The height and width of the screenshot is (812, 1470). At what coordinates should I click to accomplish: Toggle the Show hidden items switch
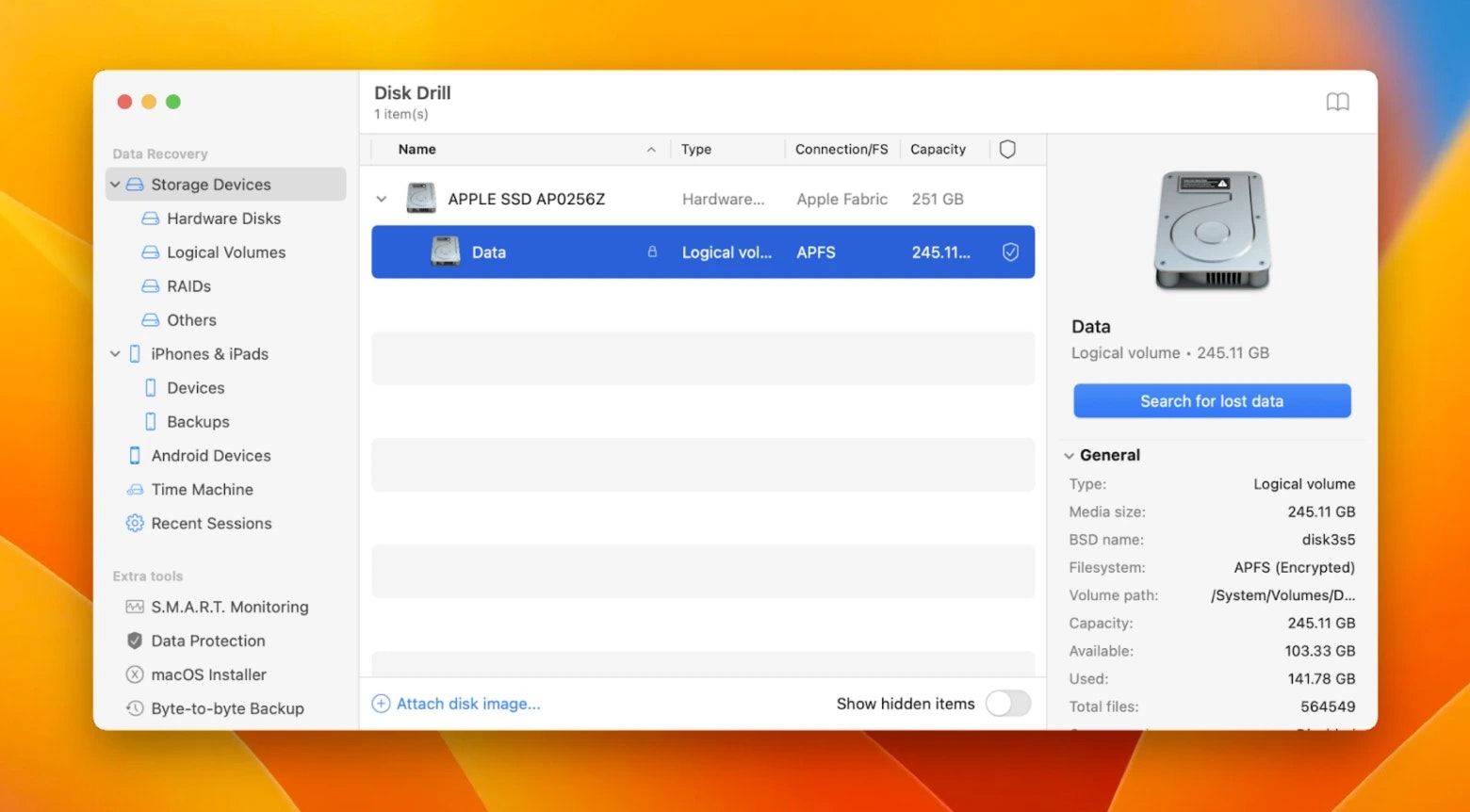[1008, 704]
